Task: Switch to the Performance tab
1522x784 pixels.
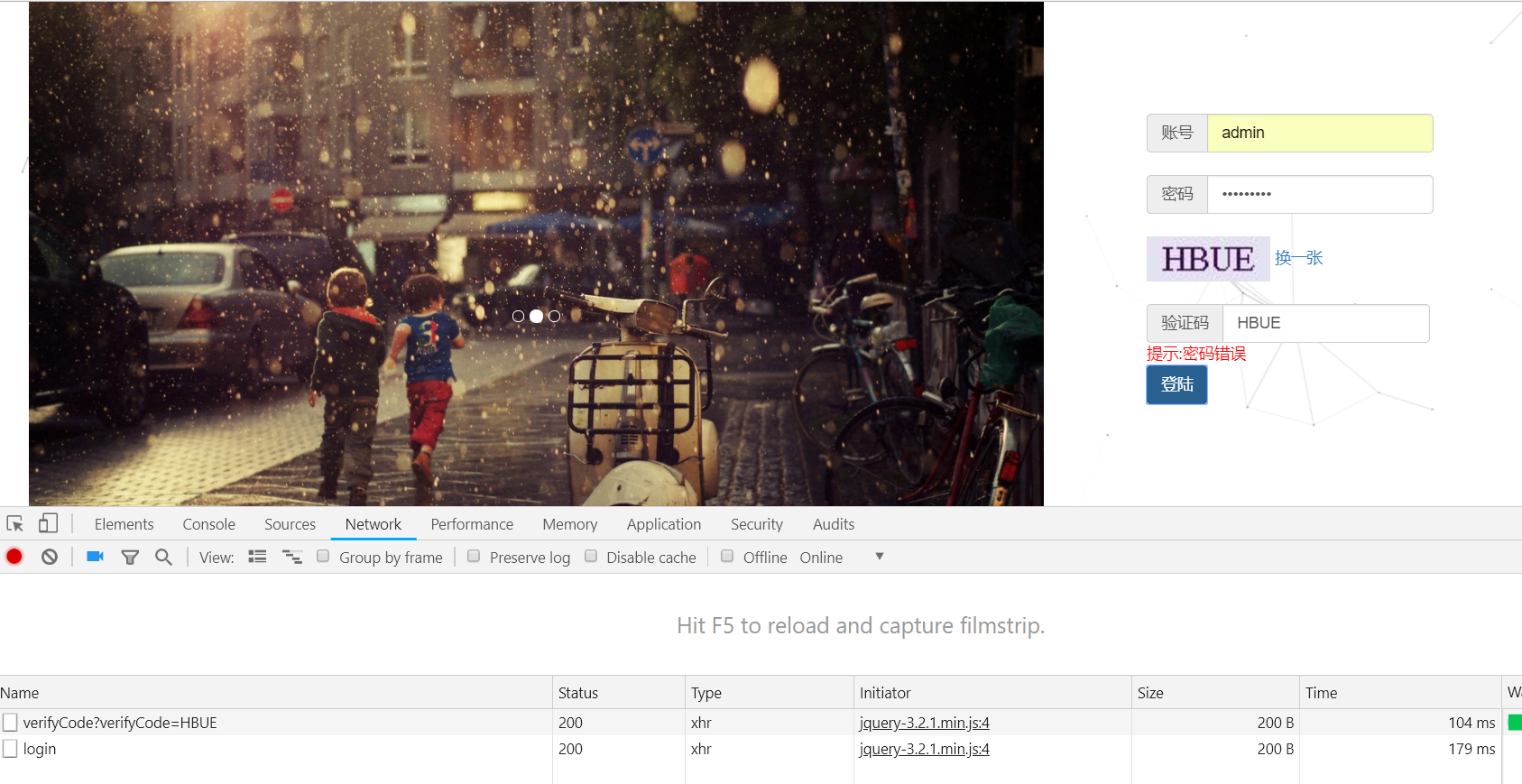Action: (x=472, y=524)
